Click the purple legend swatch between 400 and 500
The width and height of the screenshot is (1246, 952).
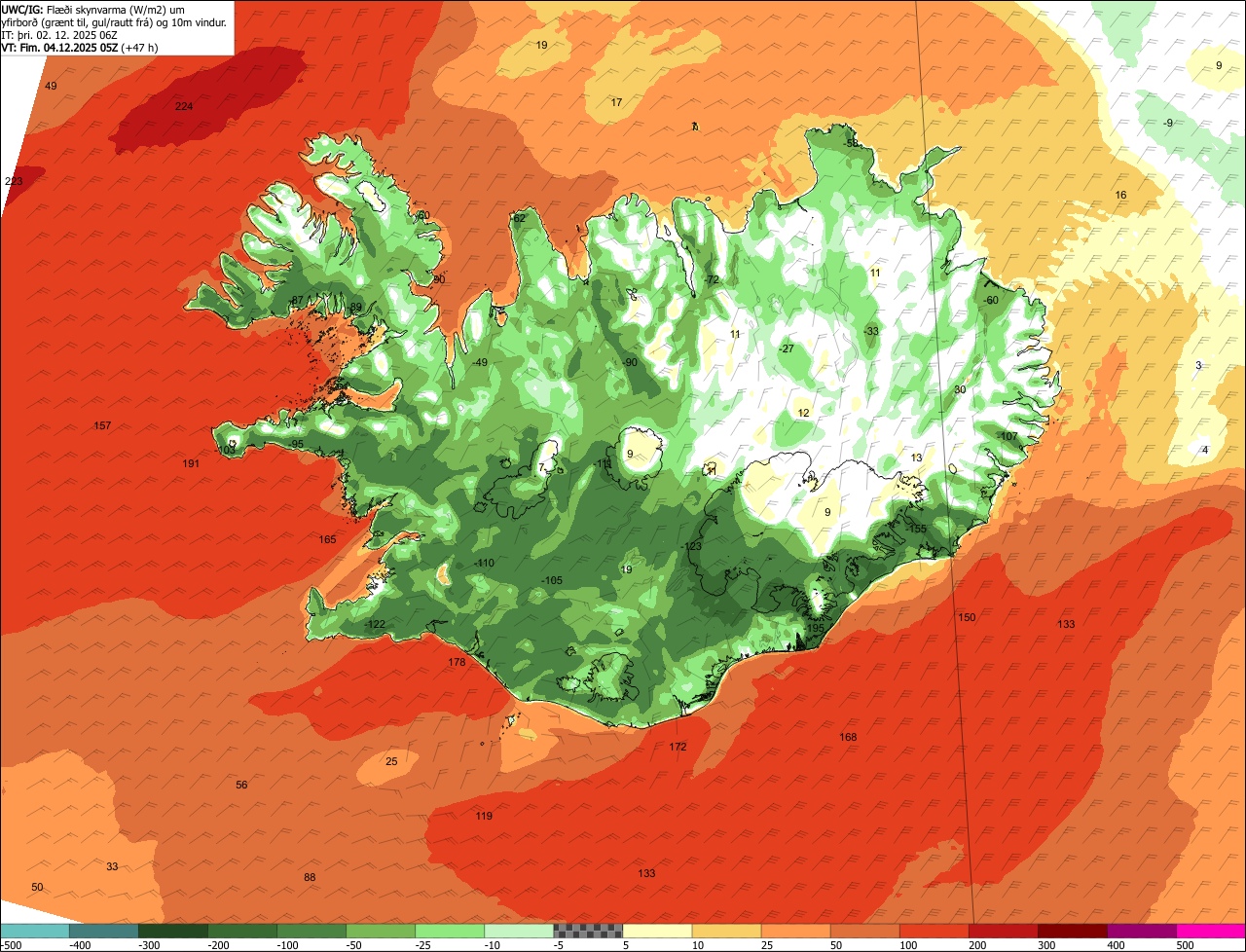coord(1142,930)
